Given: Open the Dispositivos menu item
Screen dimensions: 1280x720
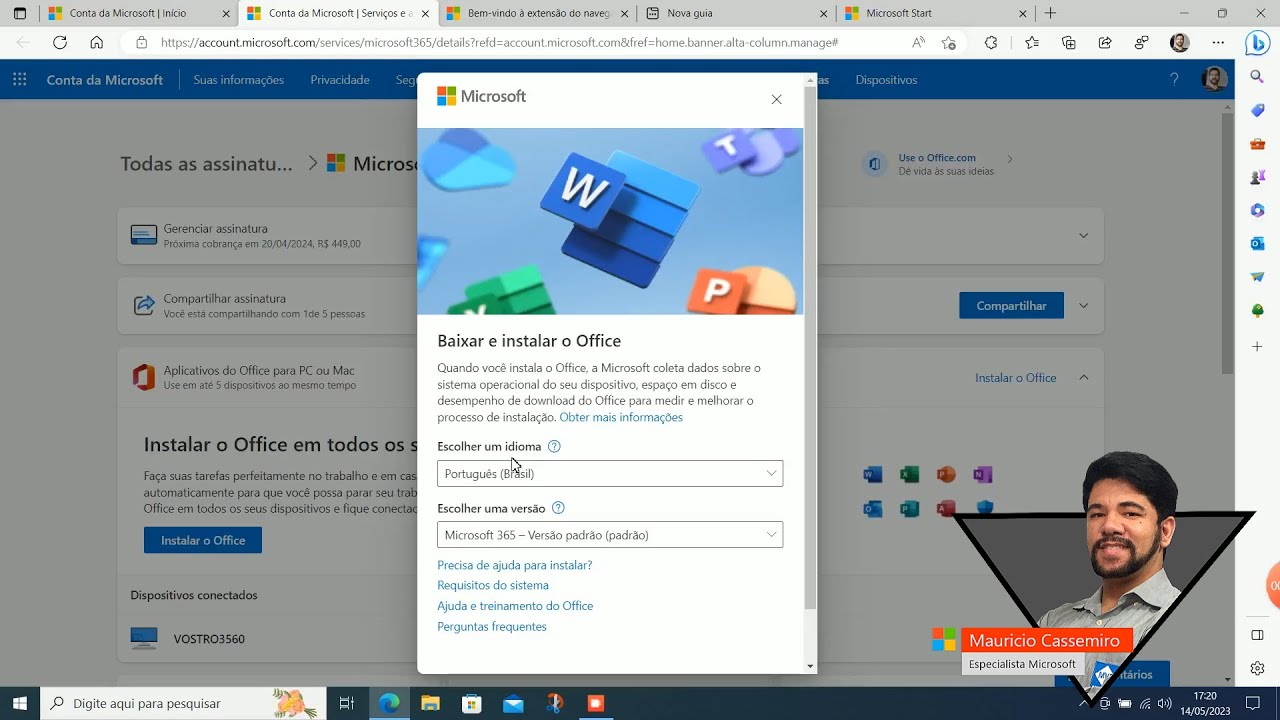Looking at the screenshot, I should (x=886, y=80).
